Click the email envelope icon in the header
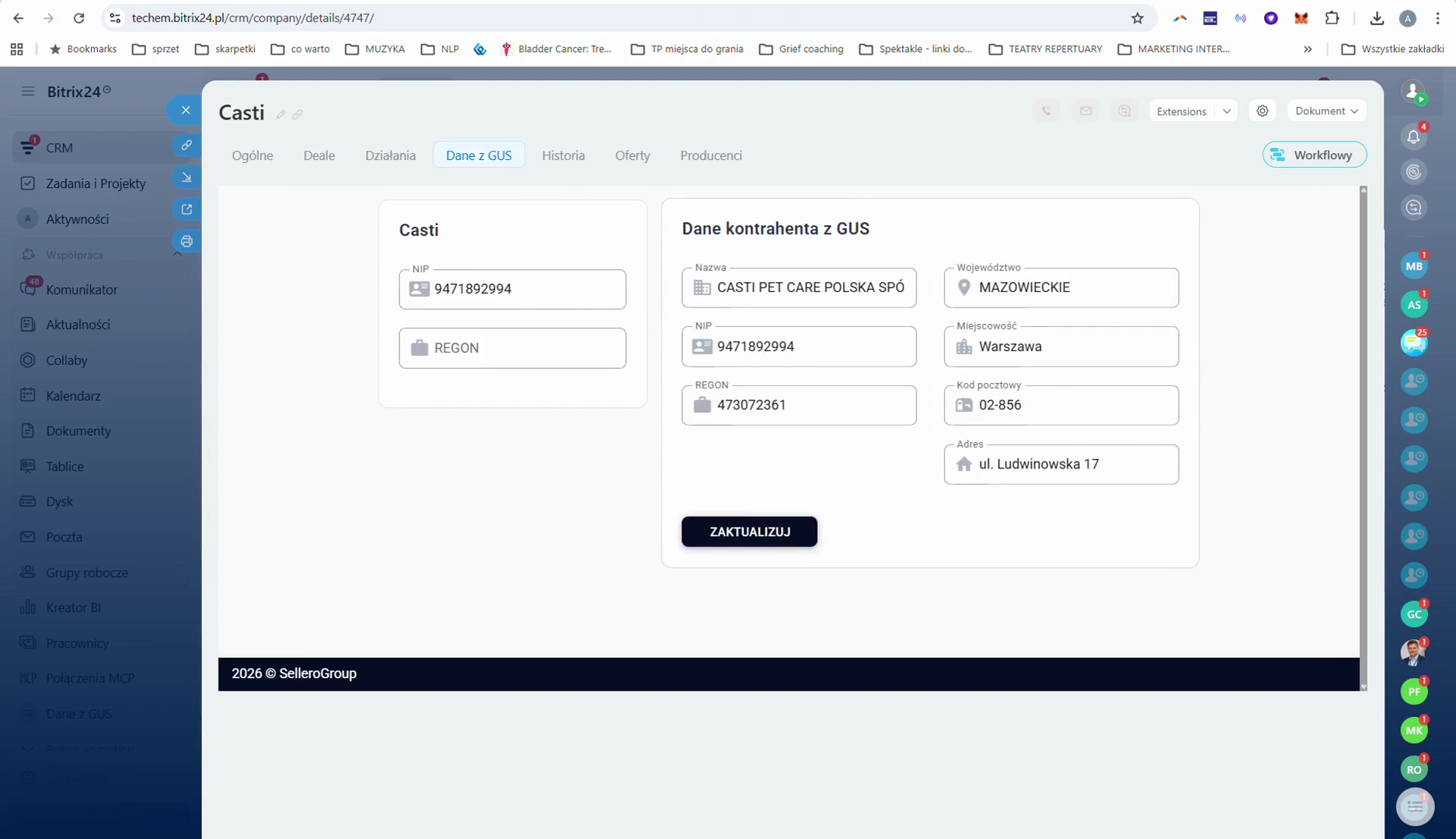This screenshot has width=1456, height=839. (x=1085, y=111)
